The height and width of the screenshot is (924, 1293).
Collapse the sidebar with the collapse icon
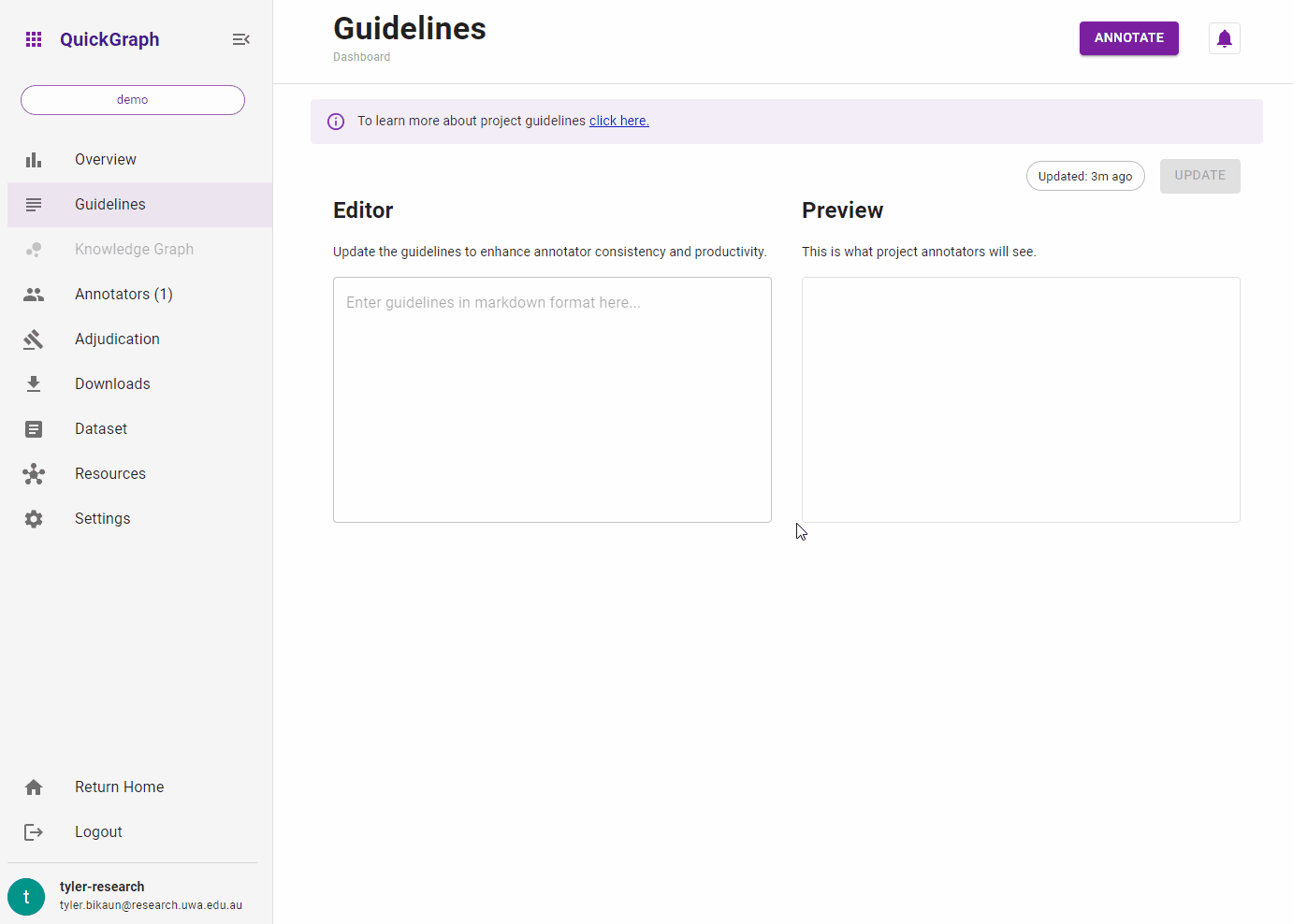point(240,39)
